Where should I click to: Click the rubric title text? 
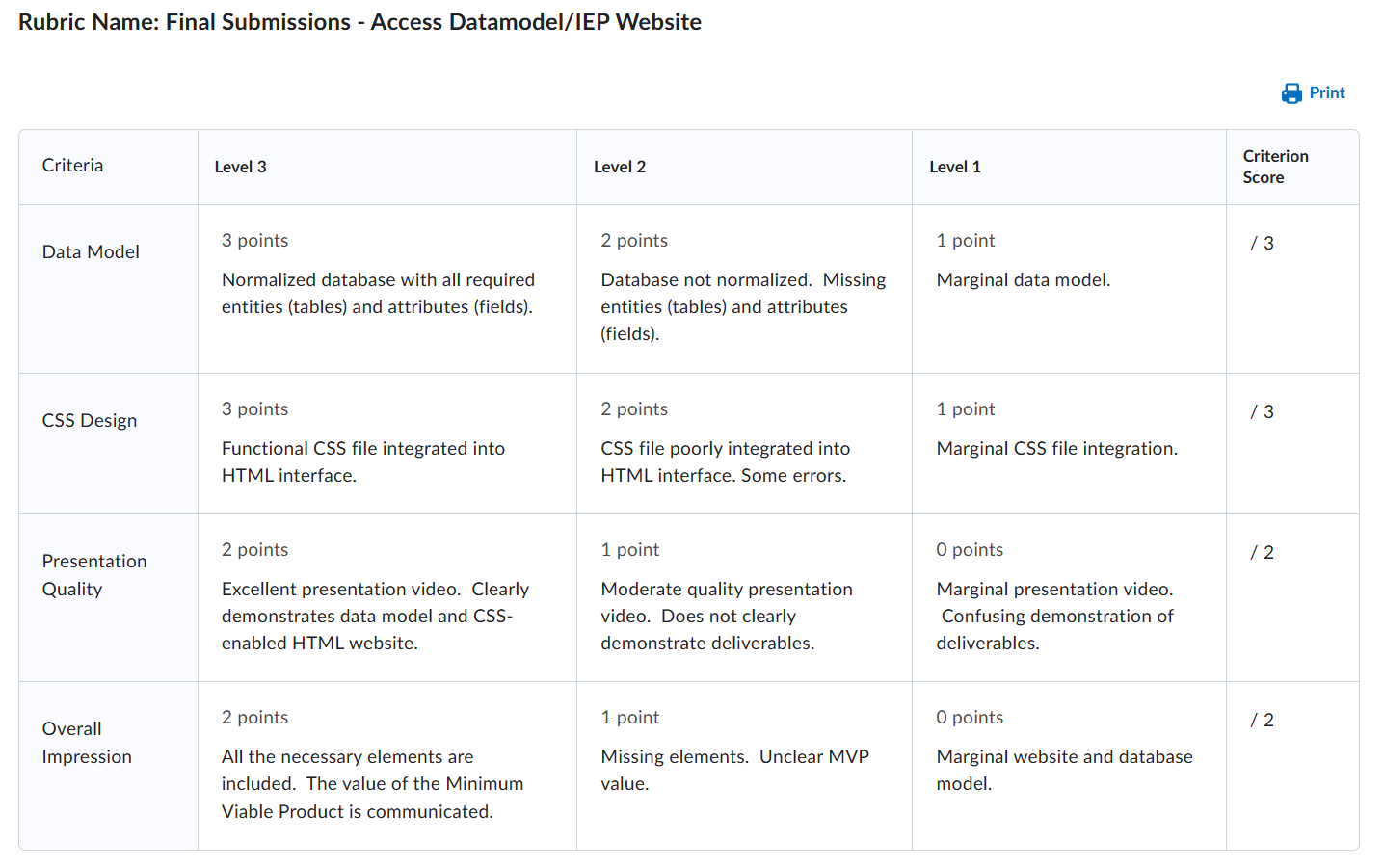pos(357,21)
